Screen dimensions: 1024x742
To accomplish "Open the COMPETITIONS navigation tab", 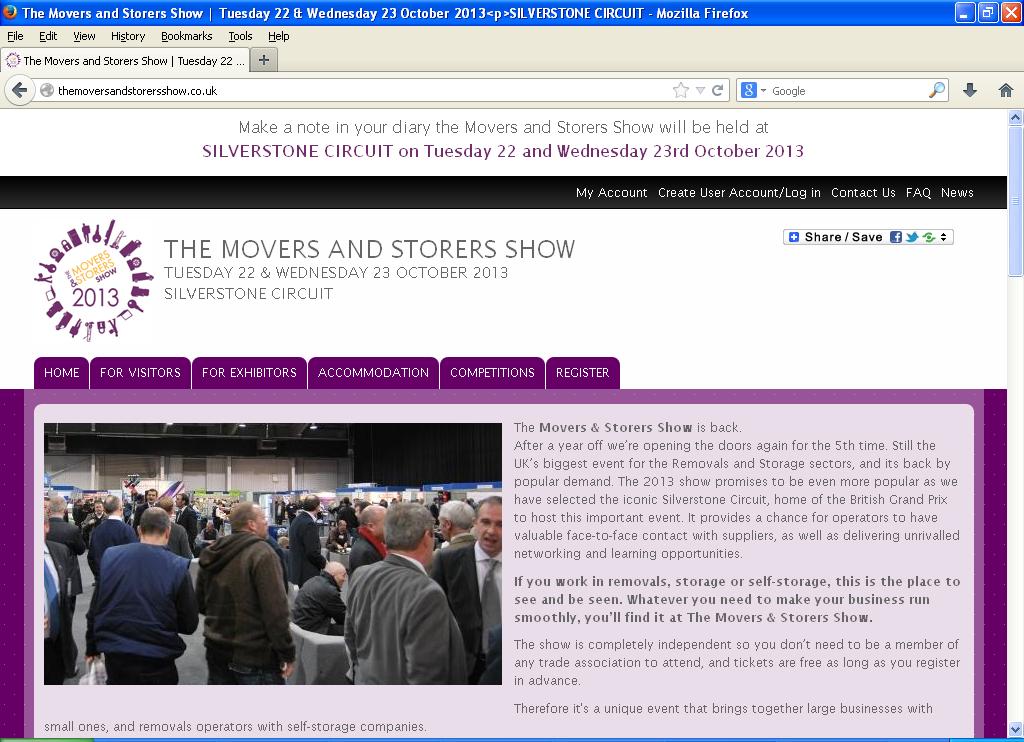I will 492,373.
